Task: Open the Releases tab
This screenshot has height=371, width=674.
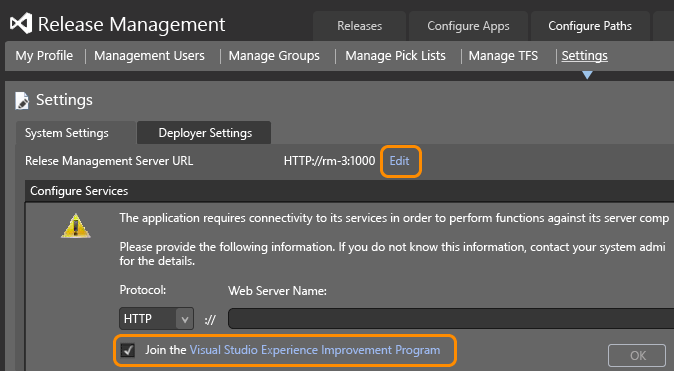Action: 359,26
